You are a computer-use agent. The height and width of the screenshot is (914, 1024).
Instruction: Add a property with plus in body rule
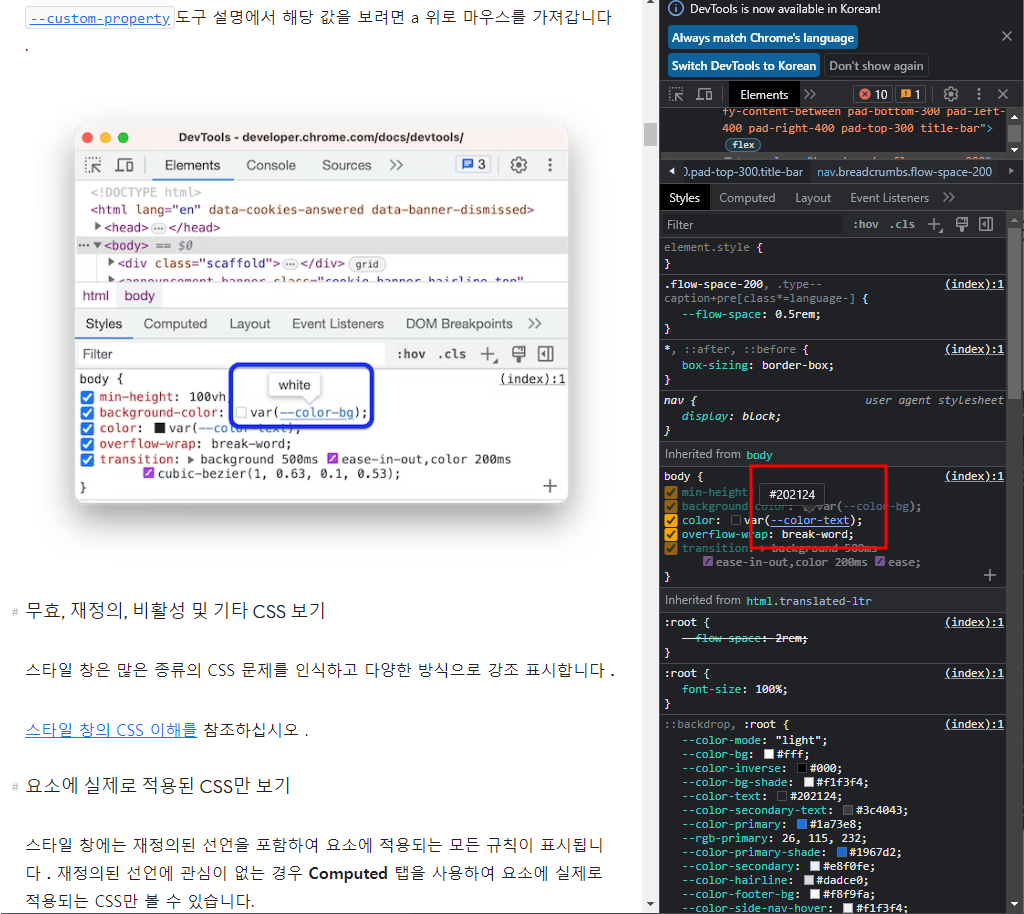[x=989, y=575]
